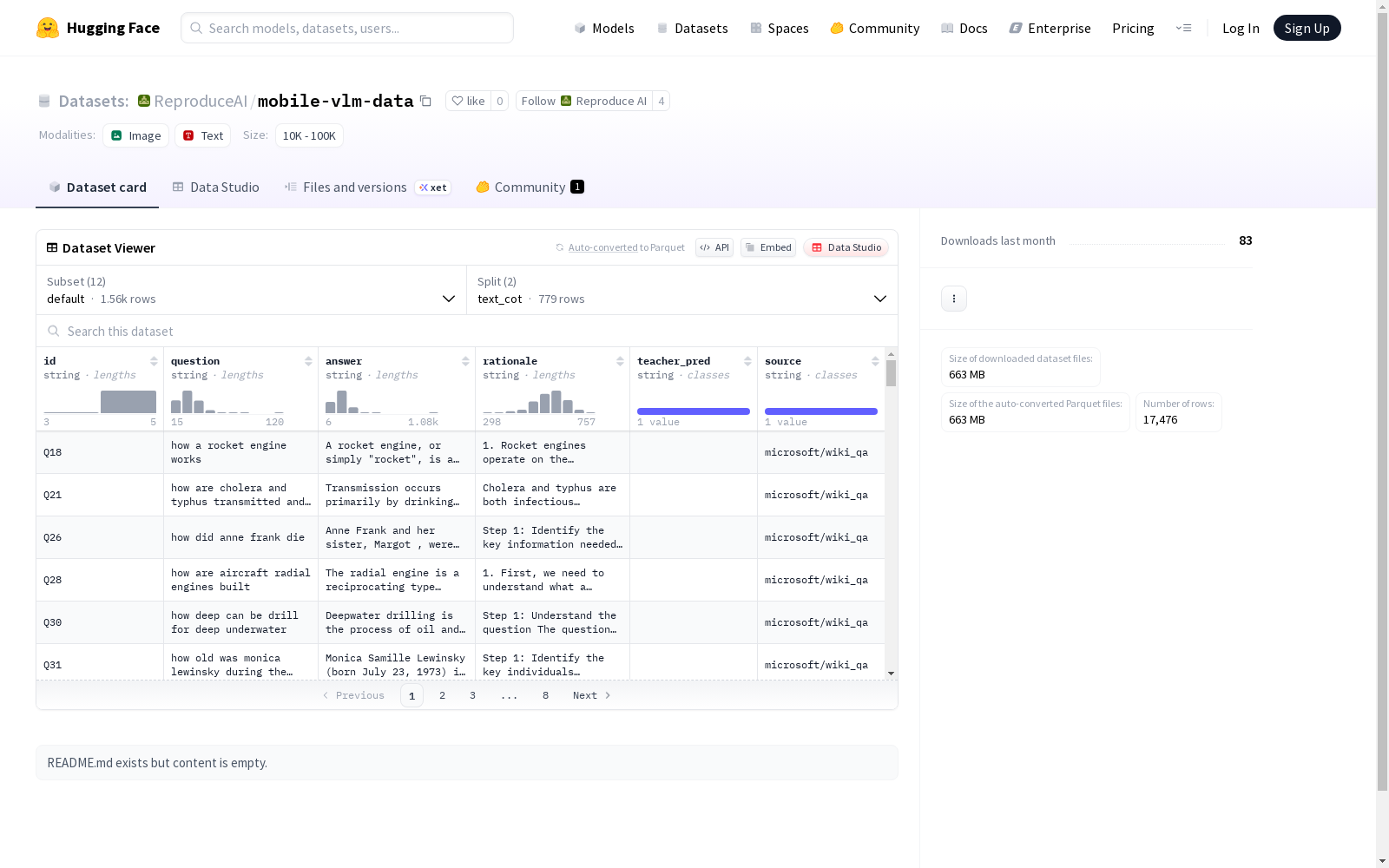This screenshot has width=1389, height=868.
Task: Click the Sign Up button
Action: click(1307, 28)
